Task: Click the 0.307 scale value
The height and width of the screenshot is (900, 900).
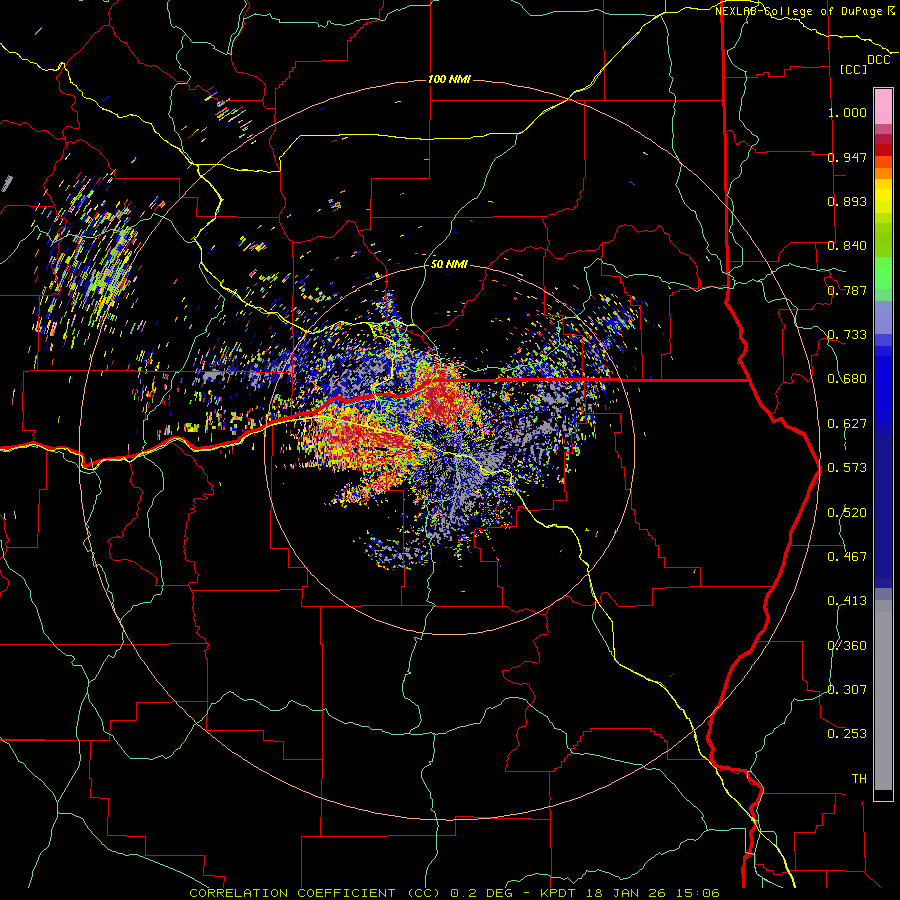Action: [847, 690]
